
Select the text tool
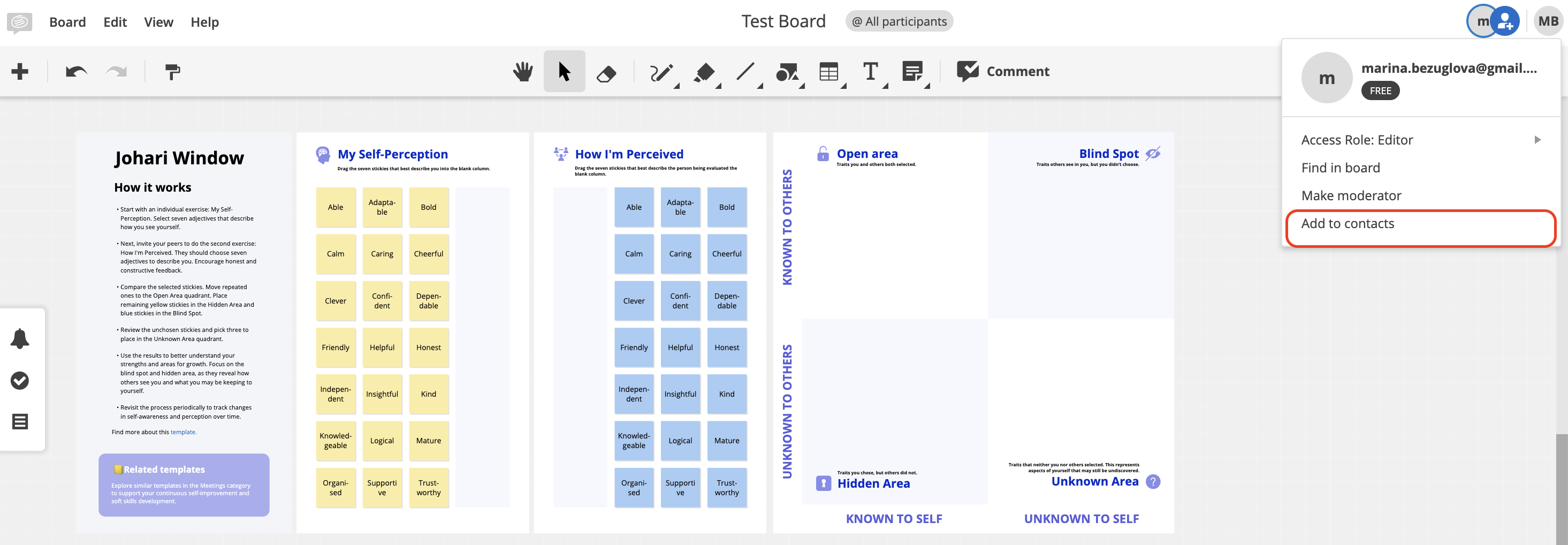click(x=871, y=71)
